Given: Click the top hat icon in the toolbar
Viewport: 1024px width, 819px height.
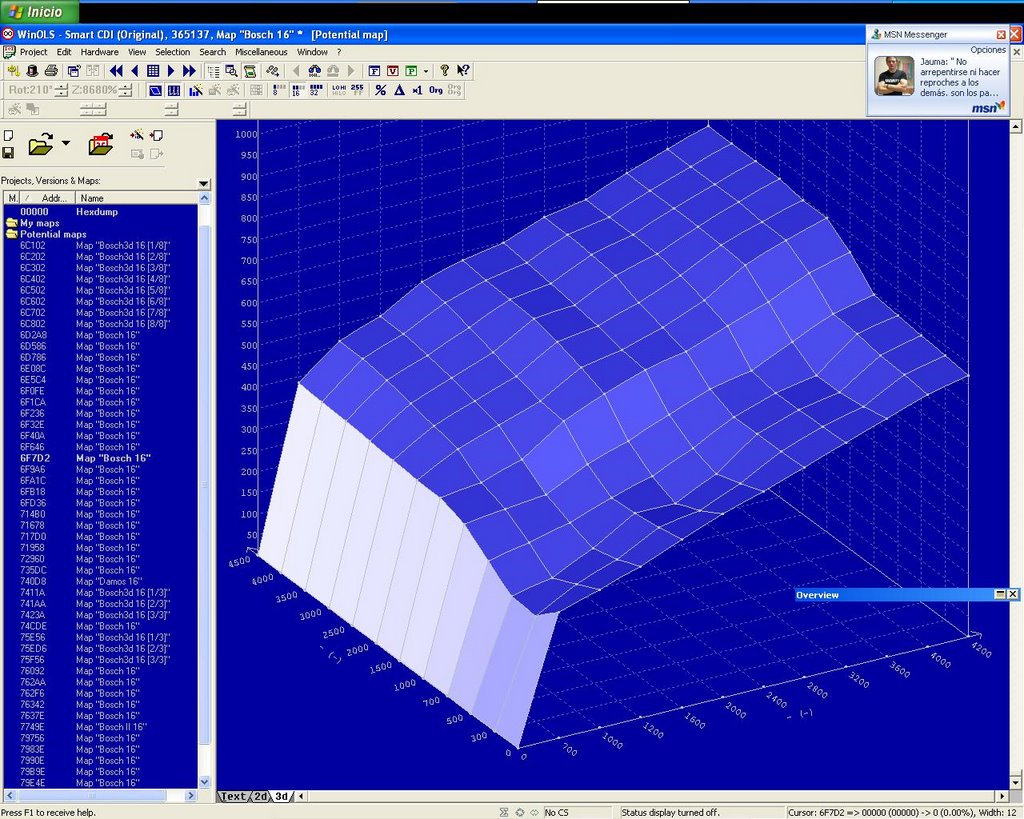Looking at the screenshot, I should [x=32, y=71].
